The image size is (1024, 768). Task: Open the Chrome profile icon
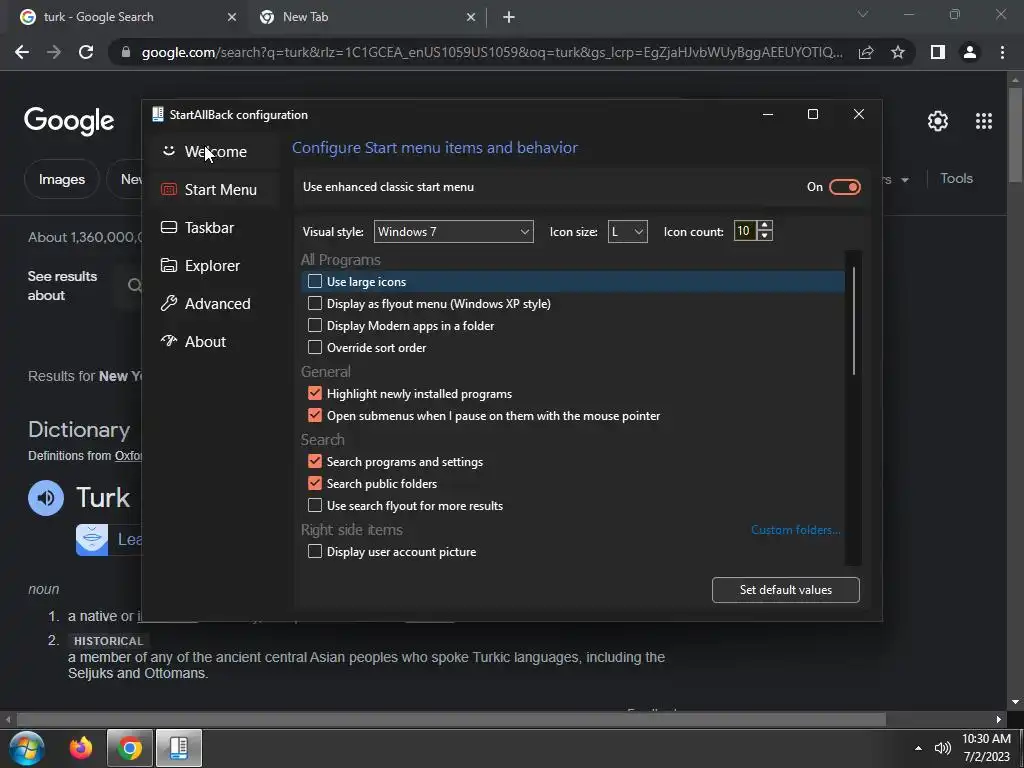tap(970, 52)
